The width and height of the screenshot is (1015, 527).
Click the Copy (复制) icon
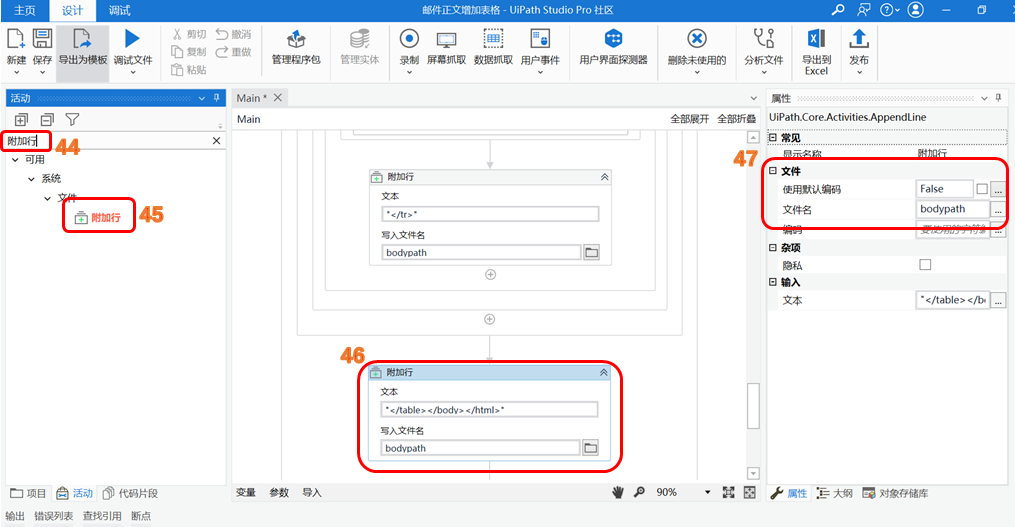pos(177,52)
